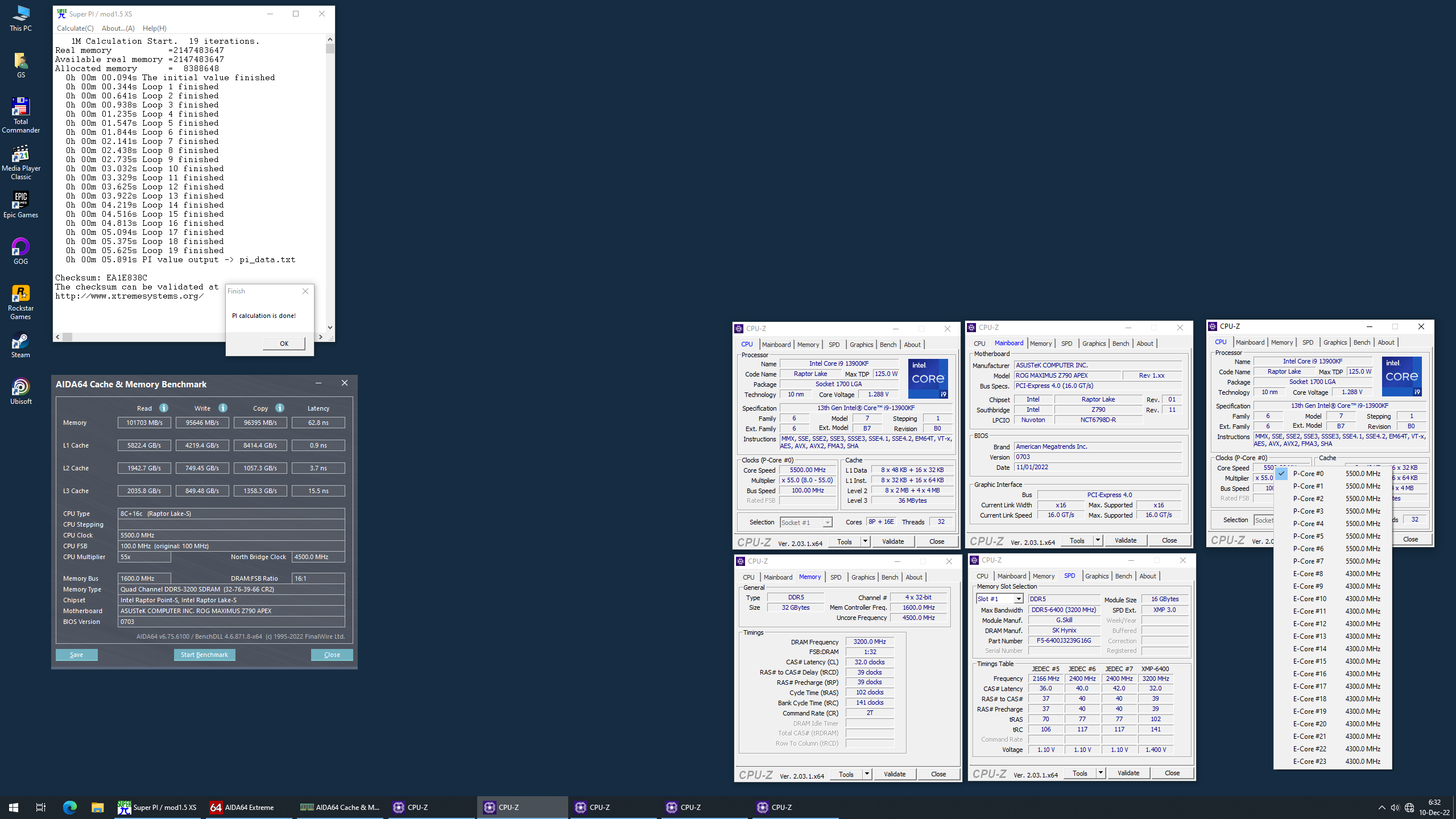The height and width of the screenshot is (819, 1456).
Task: Open the Calculate(C) menu in Super PI
Action: click(x=75, y=28)
